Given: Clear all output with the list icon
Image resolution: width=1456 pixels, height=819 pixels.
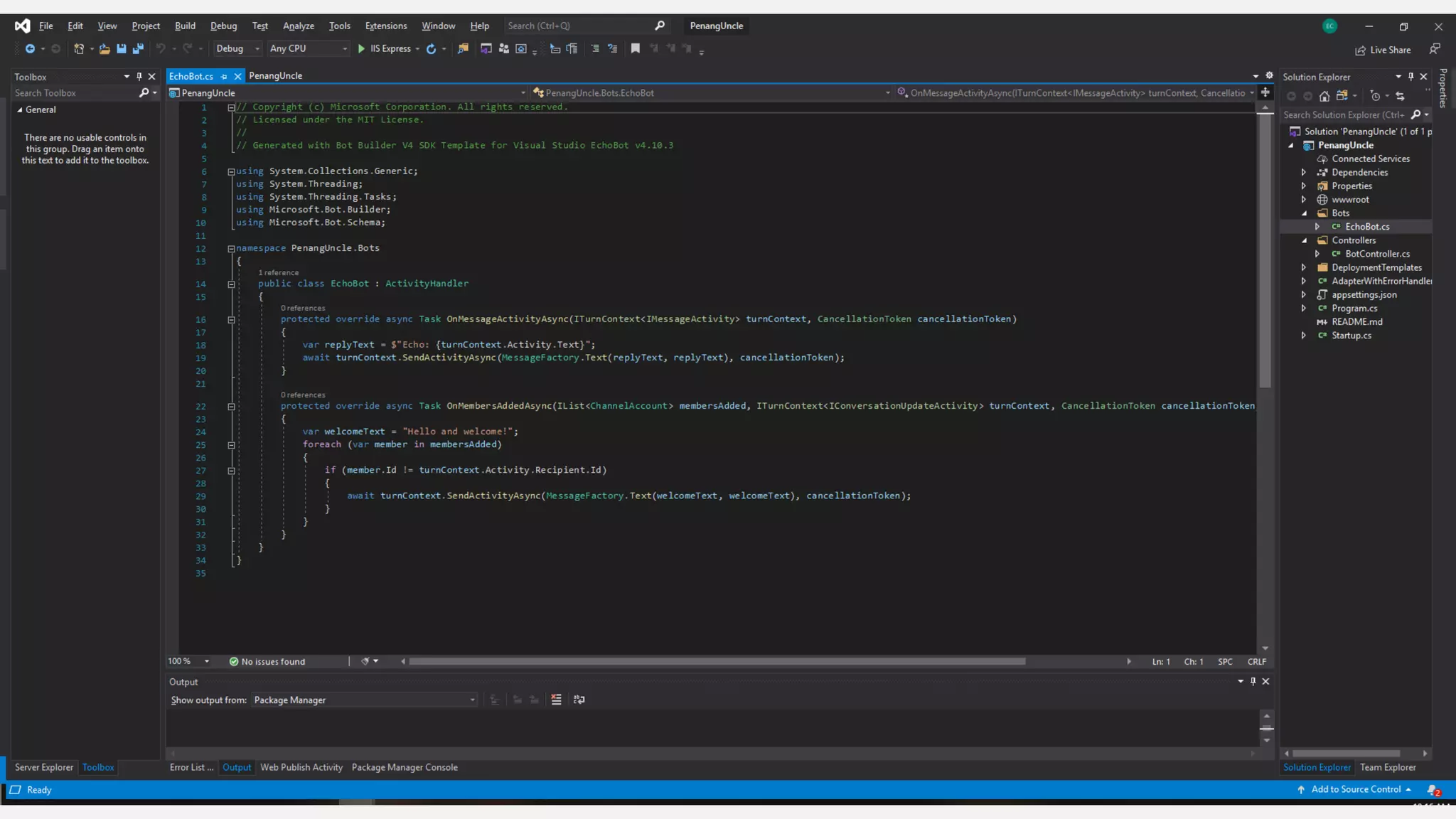Looking at the screenshot, I should (x=556, y=700).
